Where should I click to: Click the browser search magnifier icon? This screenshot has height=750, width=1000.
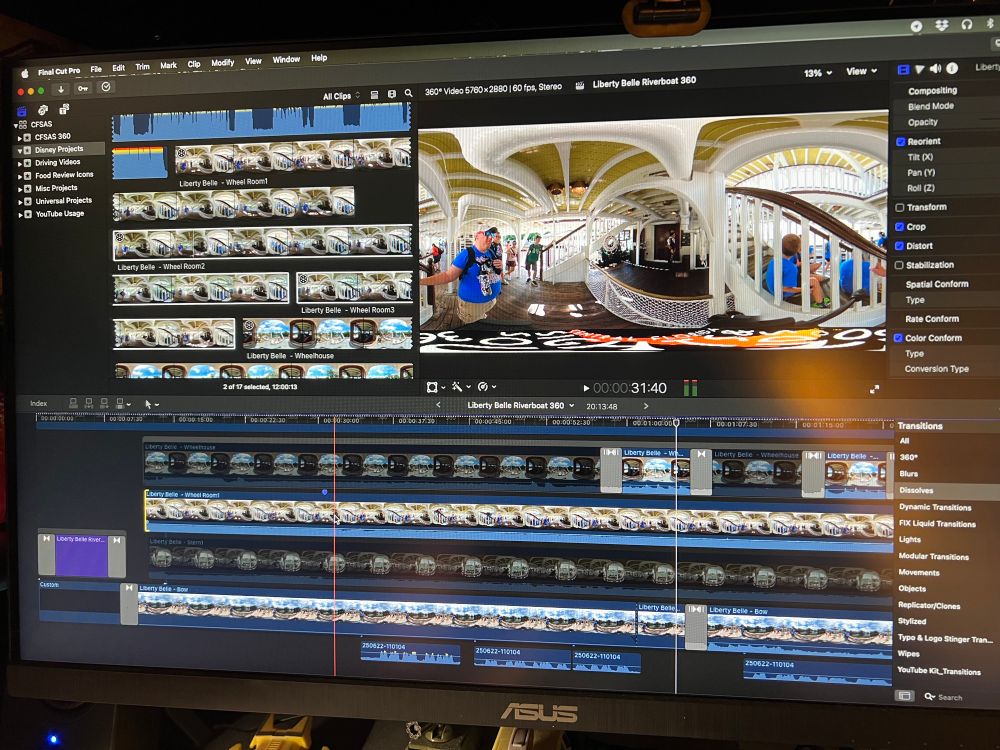(x=408, y=93)
